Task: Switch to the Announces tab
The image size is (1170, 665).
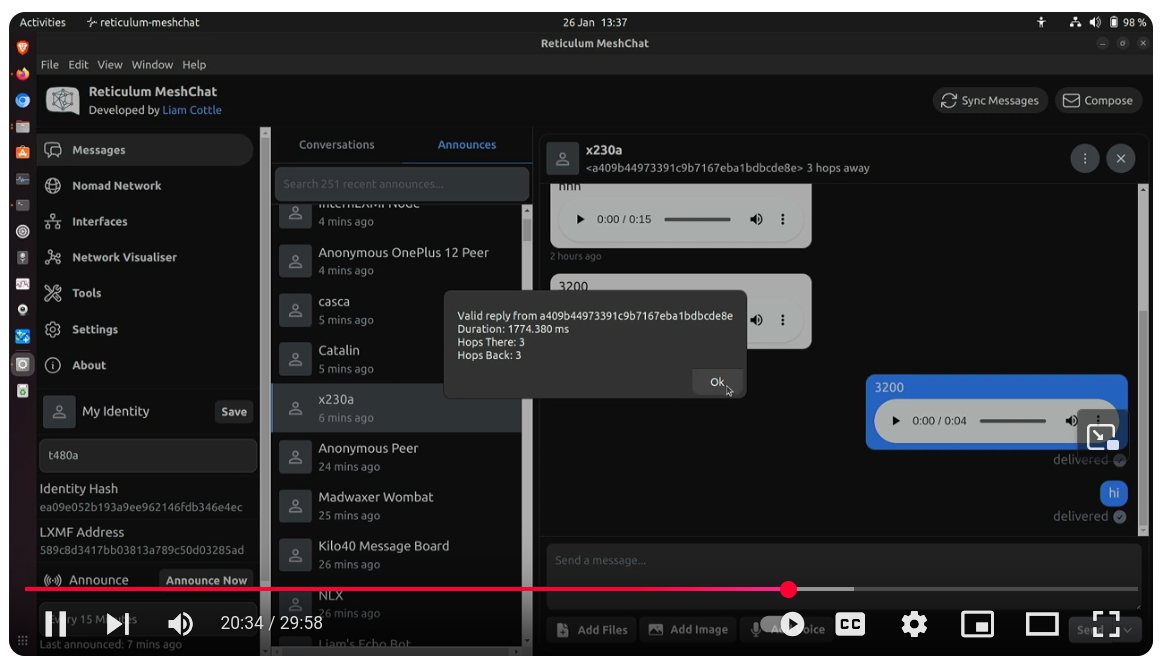Action: (466, 145)
